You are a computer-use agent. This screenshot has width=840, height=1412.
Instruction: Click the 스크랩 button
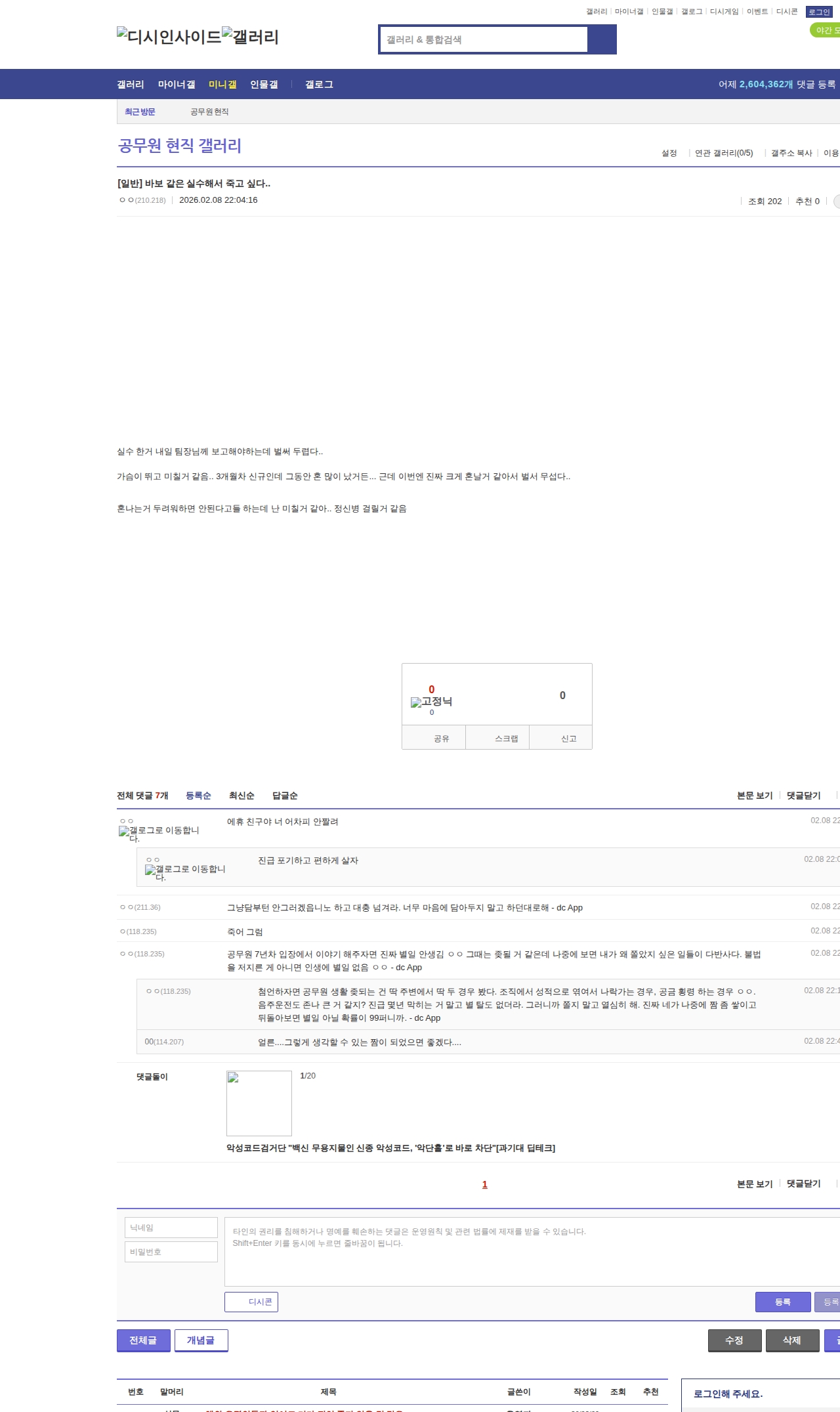[497, 738]
